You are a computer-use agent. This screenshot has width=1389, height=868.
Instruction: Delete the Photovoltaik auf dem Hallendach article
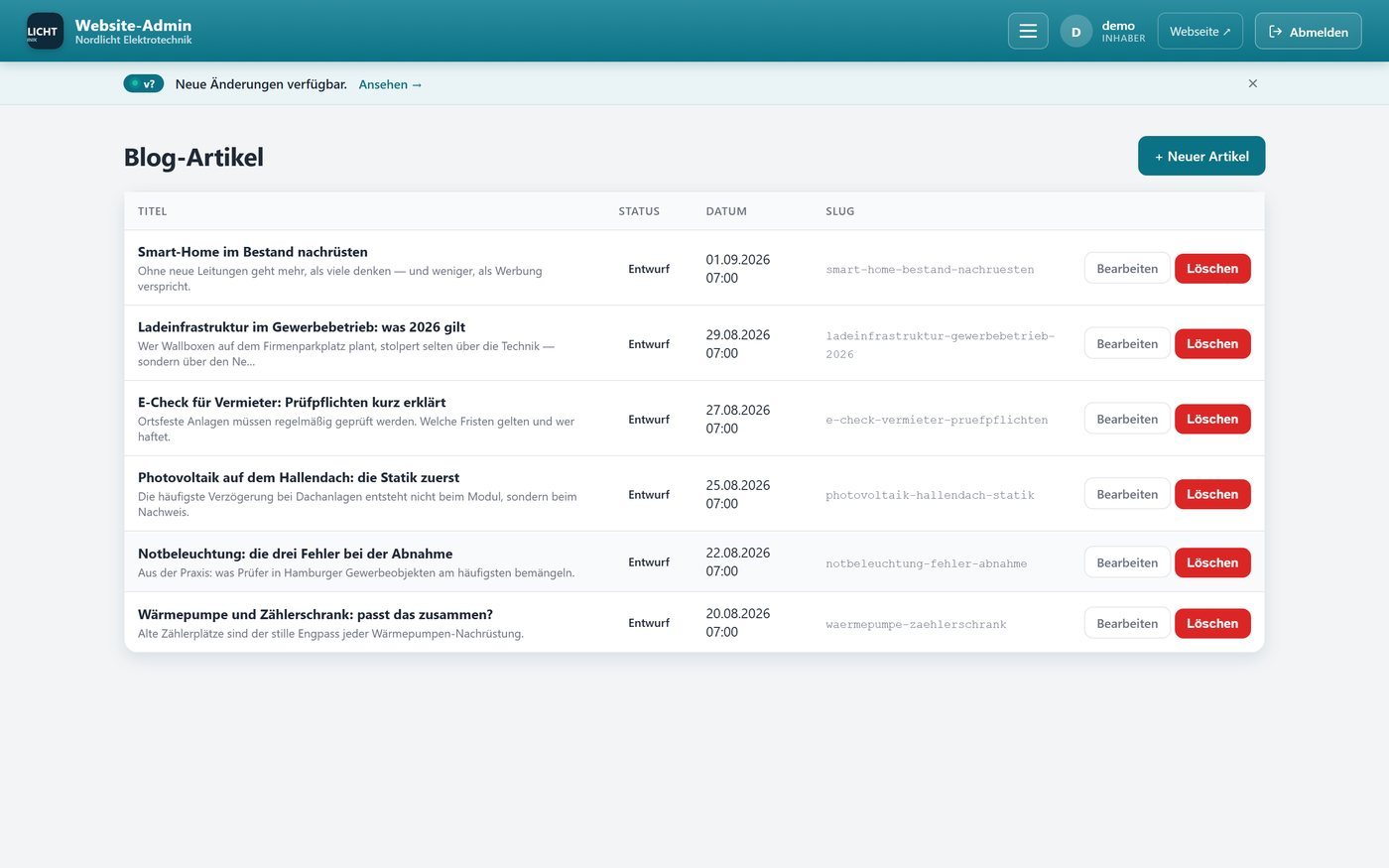tap(1212, 494)
